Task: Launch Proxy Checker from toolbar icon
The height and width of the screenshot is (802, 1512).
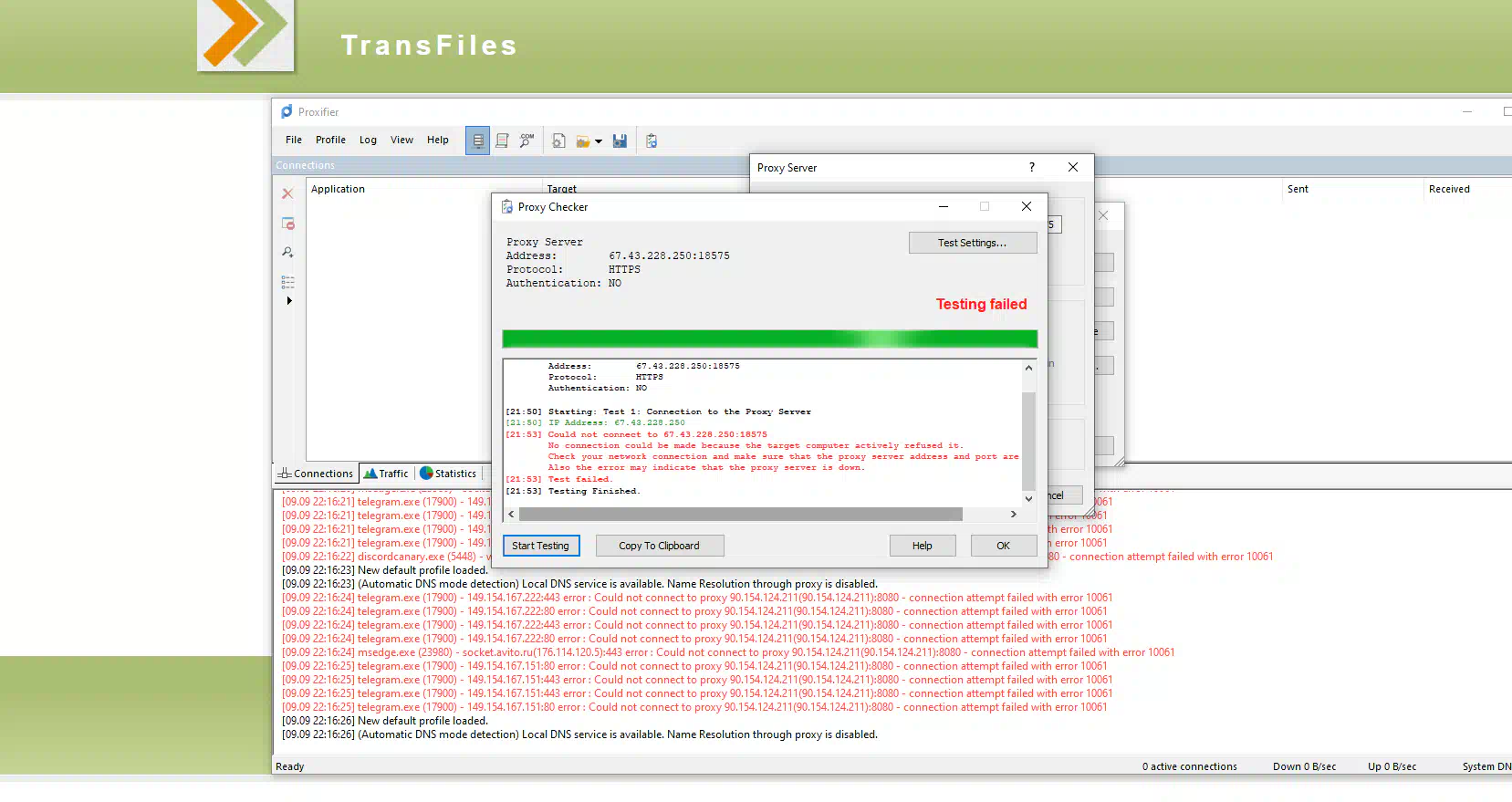Action: click(x=652, y=141)
